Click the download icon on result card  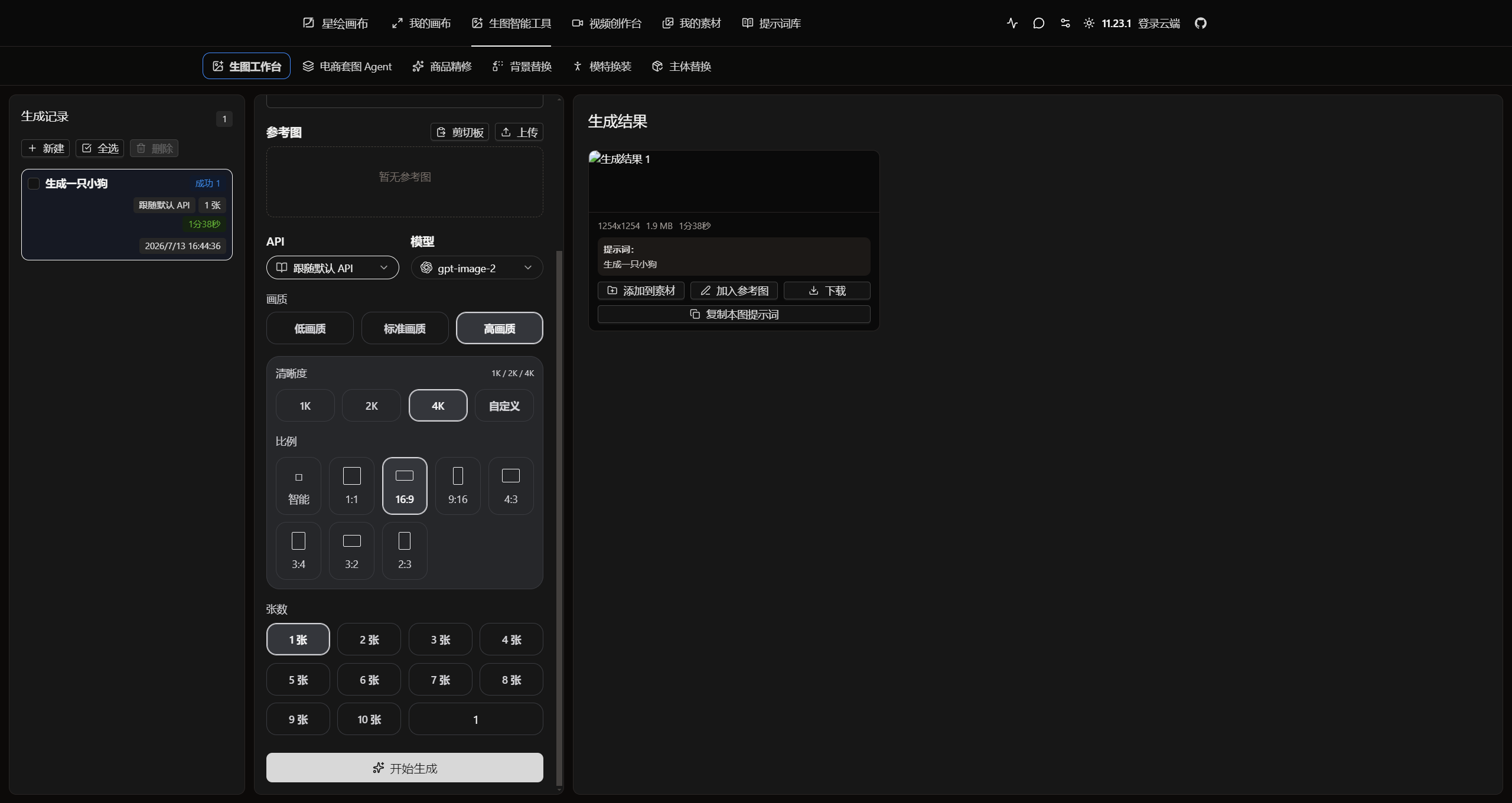click(x=813, y=290)
